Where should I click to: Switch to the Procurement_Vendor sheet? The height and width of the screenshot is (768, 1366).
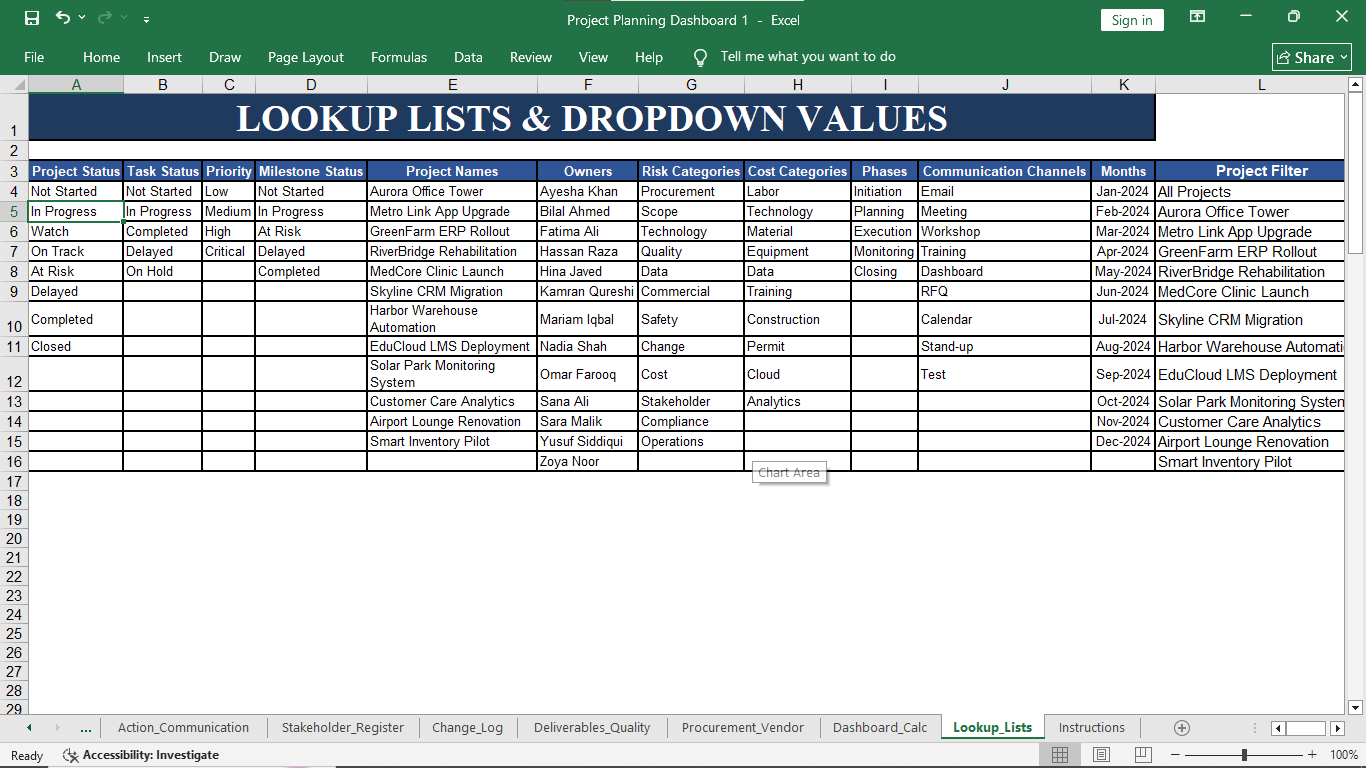coord(743,728)
